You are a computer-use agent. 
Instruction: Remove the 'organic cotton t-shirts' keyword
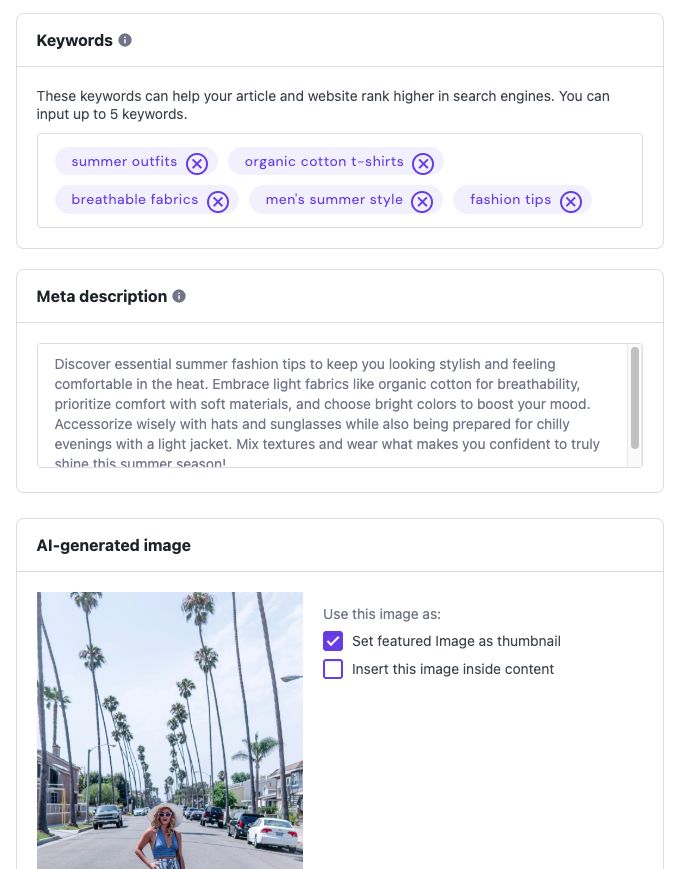423,163
